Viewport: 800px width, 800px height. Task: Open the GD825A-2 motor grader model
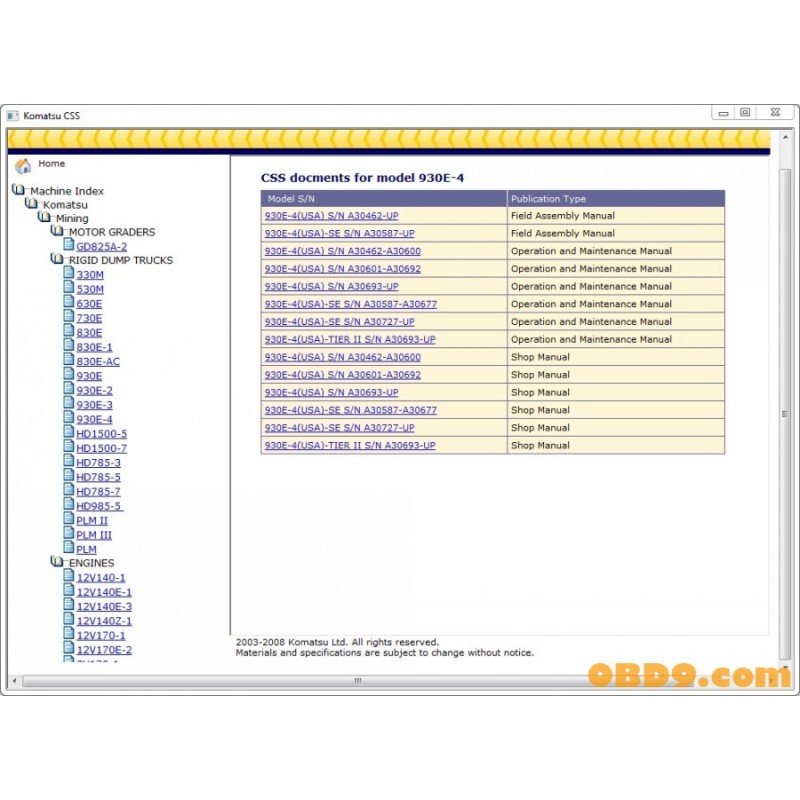tap(102, 246)
